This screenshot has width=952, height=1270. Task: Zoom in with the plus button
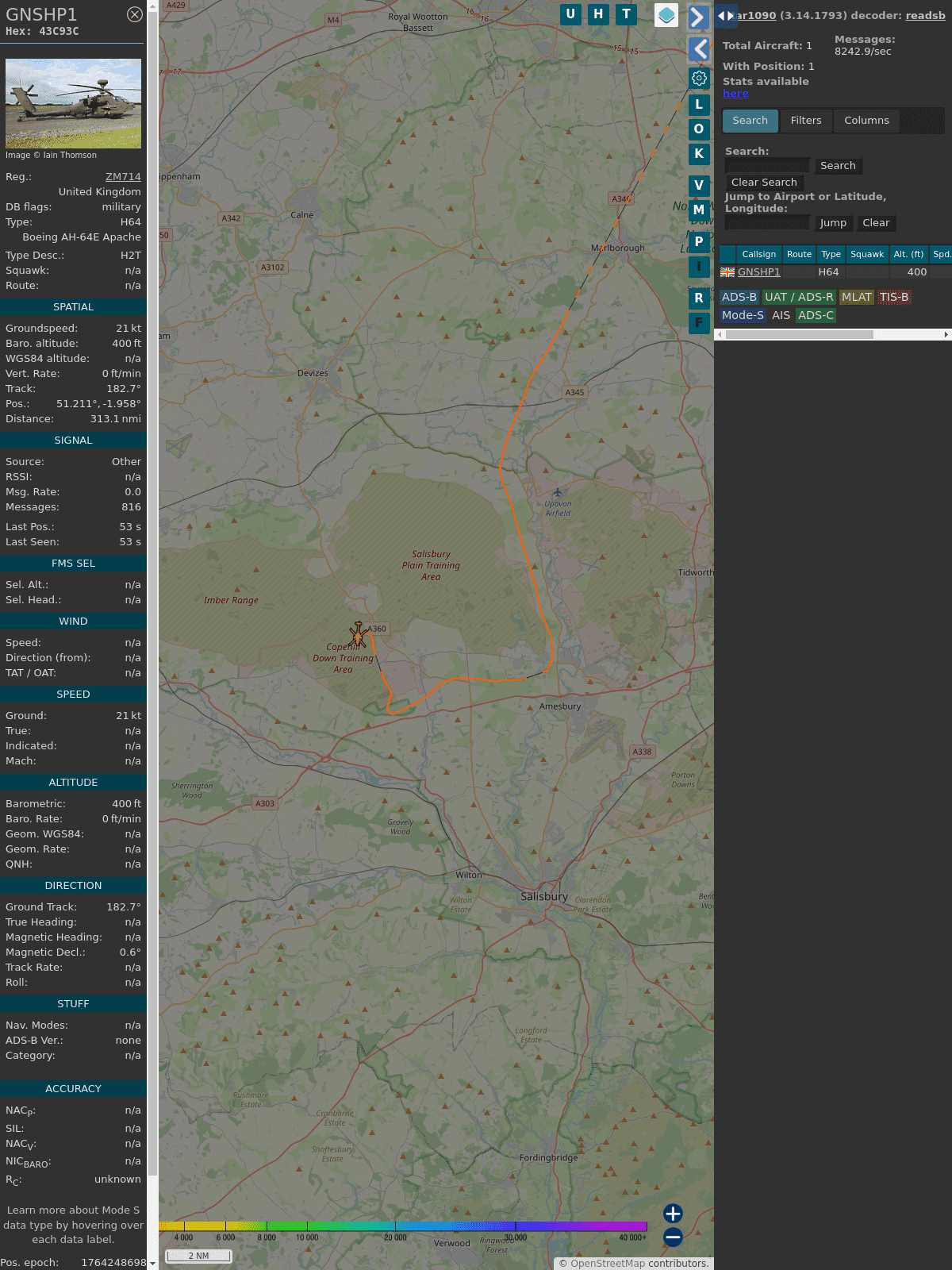(673, 1213)
